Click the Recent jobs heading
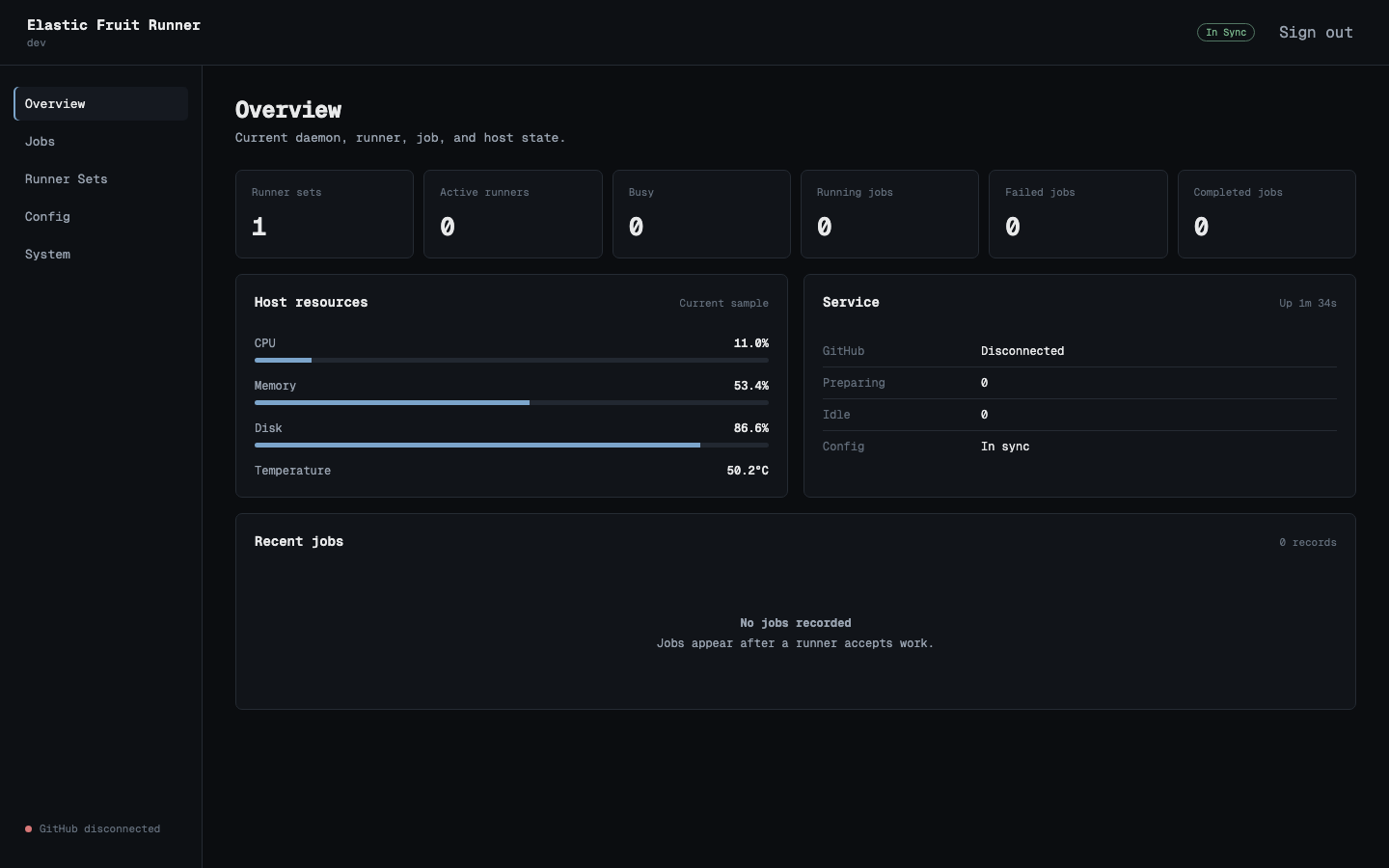1389x868 pixels. click(299, 541)
